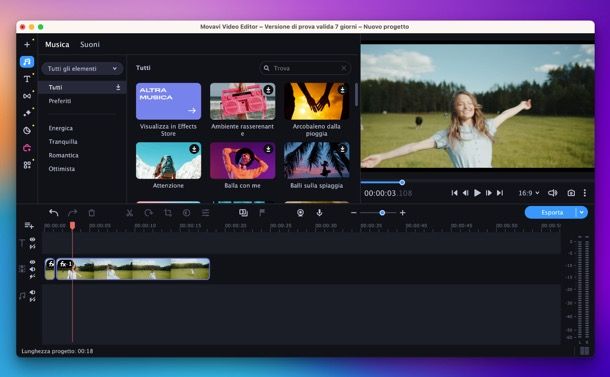Image resolution: width=610 pixels, height=377 pixels.
Task: Rotate the selected clip
Action: pyautogui.click(x=148, y=213)
